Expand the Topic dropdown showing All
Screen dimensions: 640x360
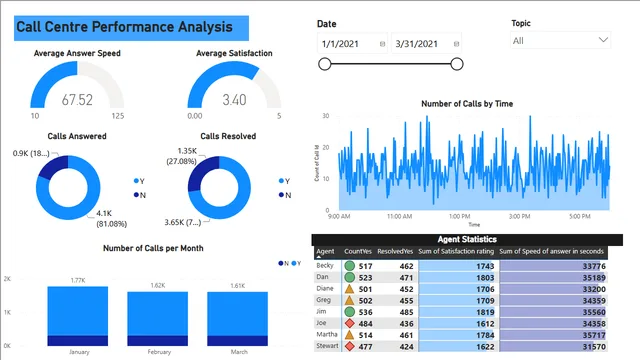click(x=560, y=40)
